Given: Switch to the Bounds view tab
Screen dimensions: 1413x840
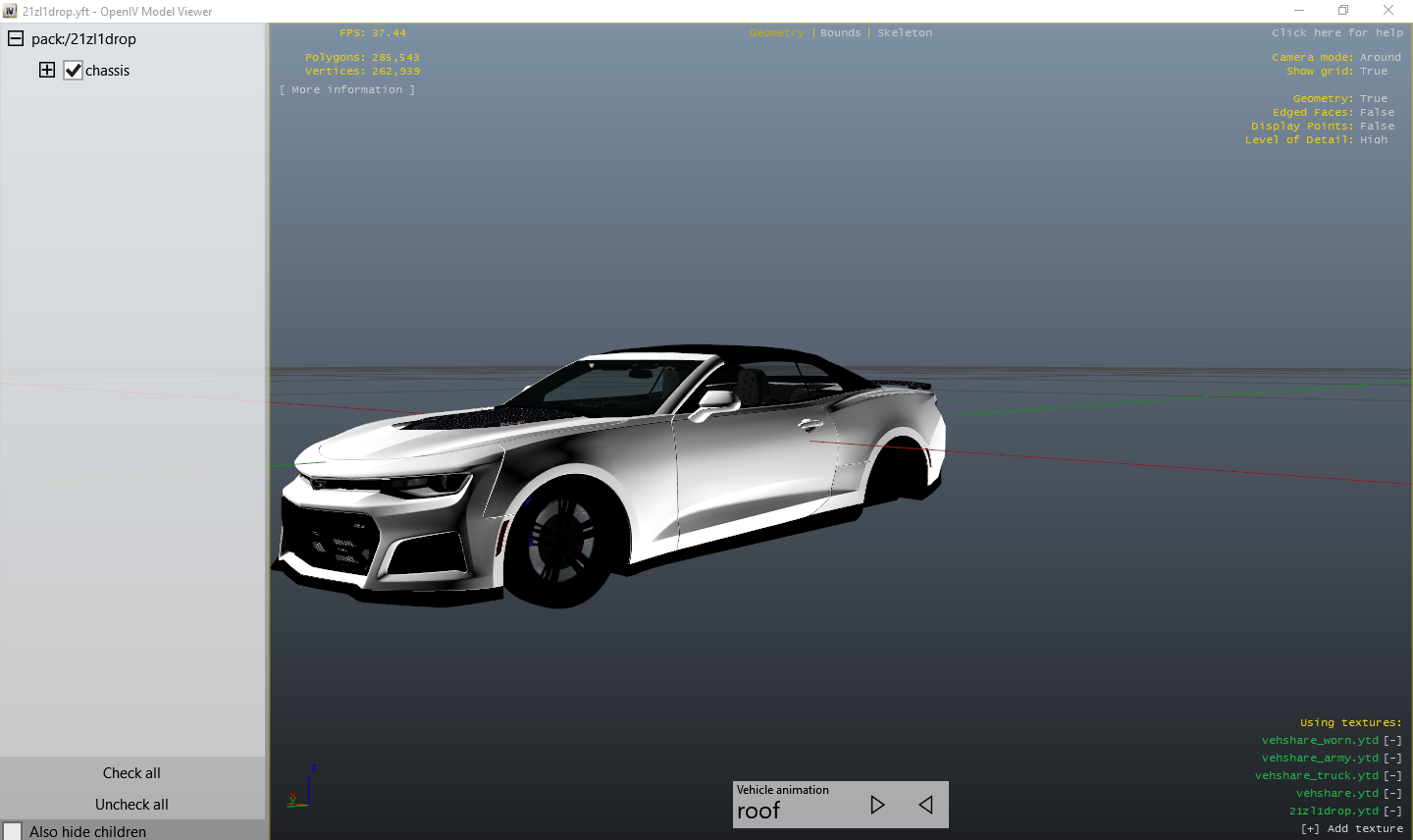Looking at the screenshot, I should click(840, 32).
